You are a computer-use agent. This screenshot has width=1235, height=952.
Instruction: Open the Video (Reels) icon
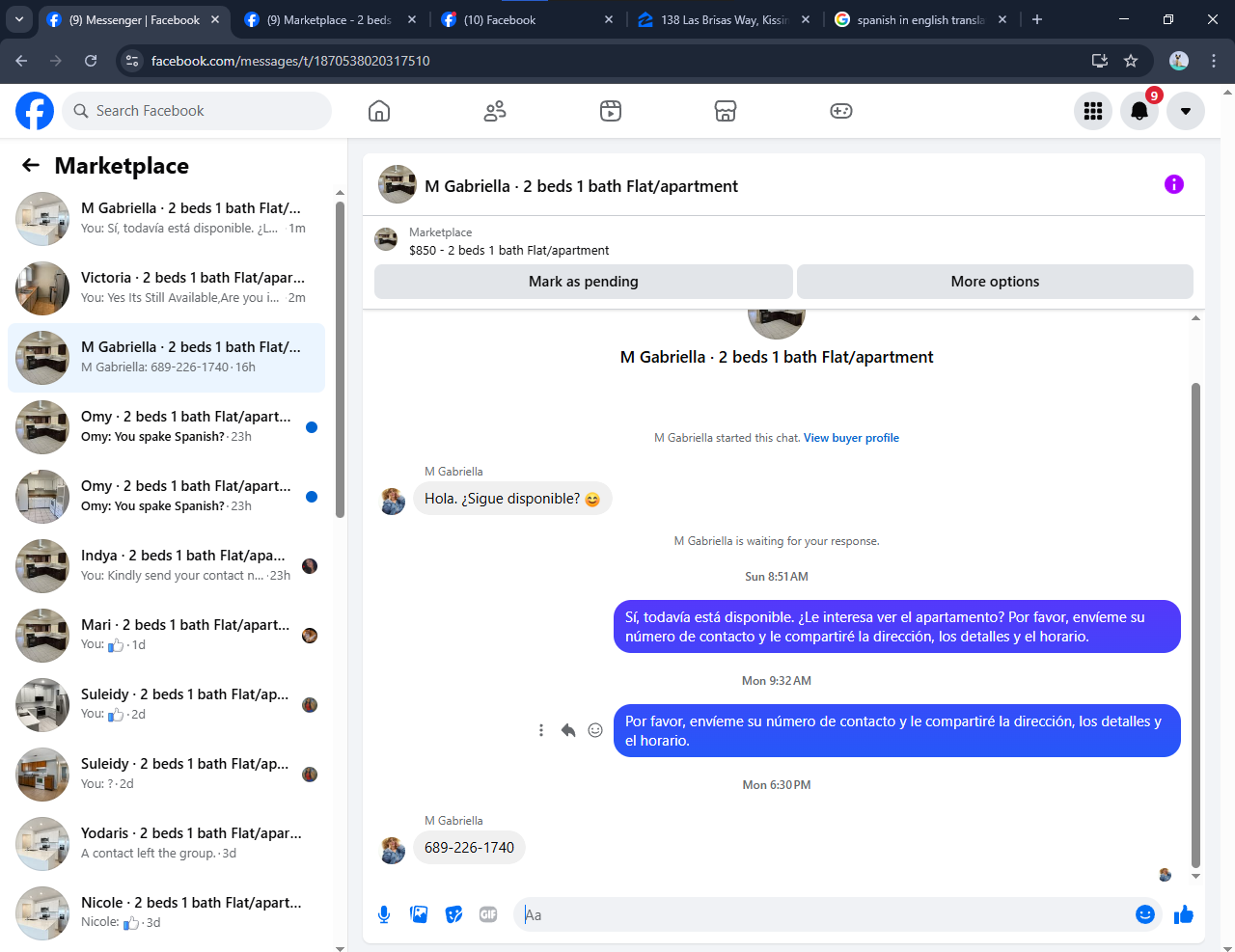click(x=611, y=111)
